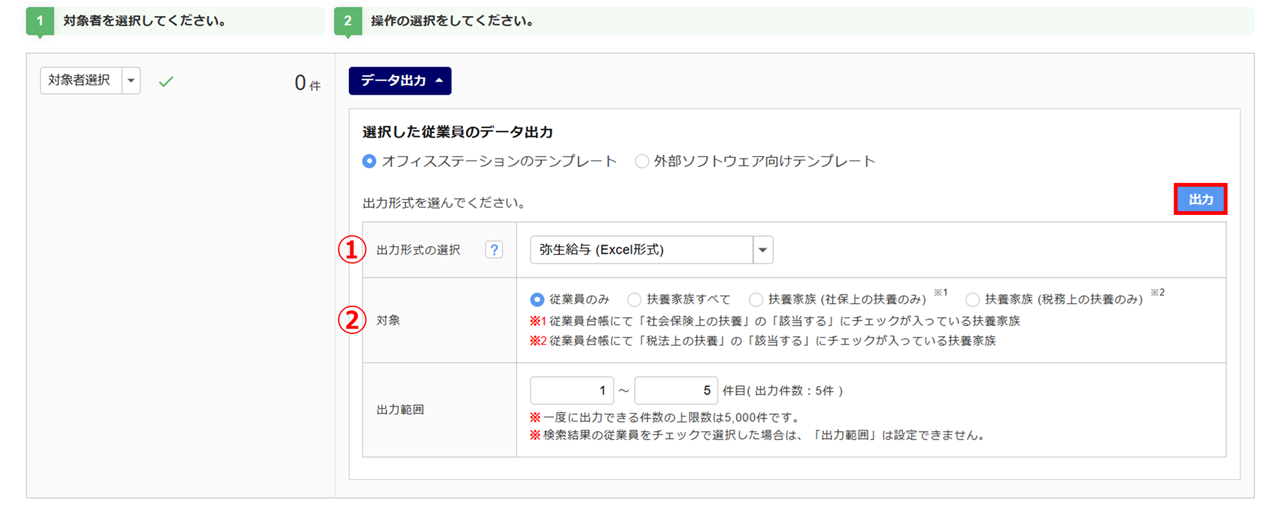1280x506 pixels.
Task: Select 扶養家族 (税務上の扶養のみ) radio
Action: pos(973,299)
